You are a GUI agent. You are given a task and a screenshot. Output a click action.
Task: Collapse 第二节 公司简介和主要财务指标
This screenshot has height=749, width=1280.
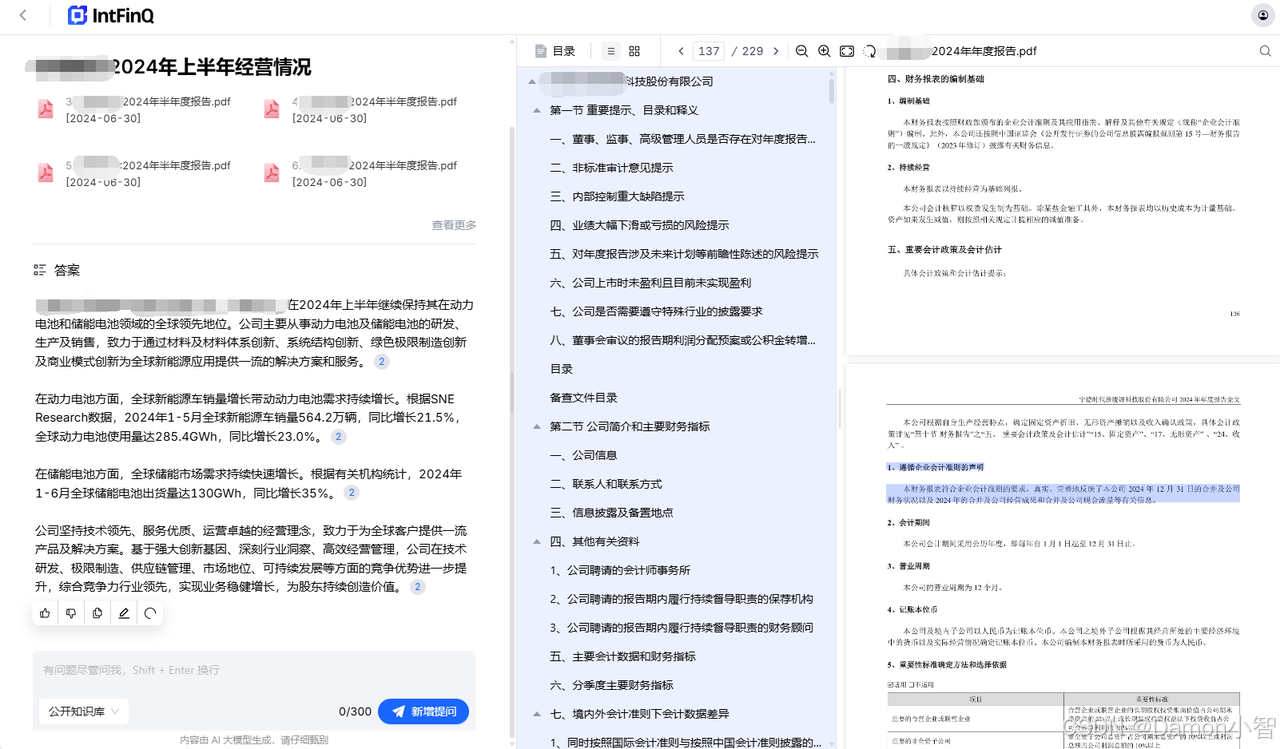pyautogui.click(x=538, y=427)
